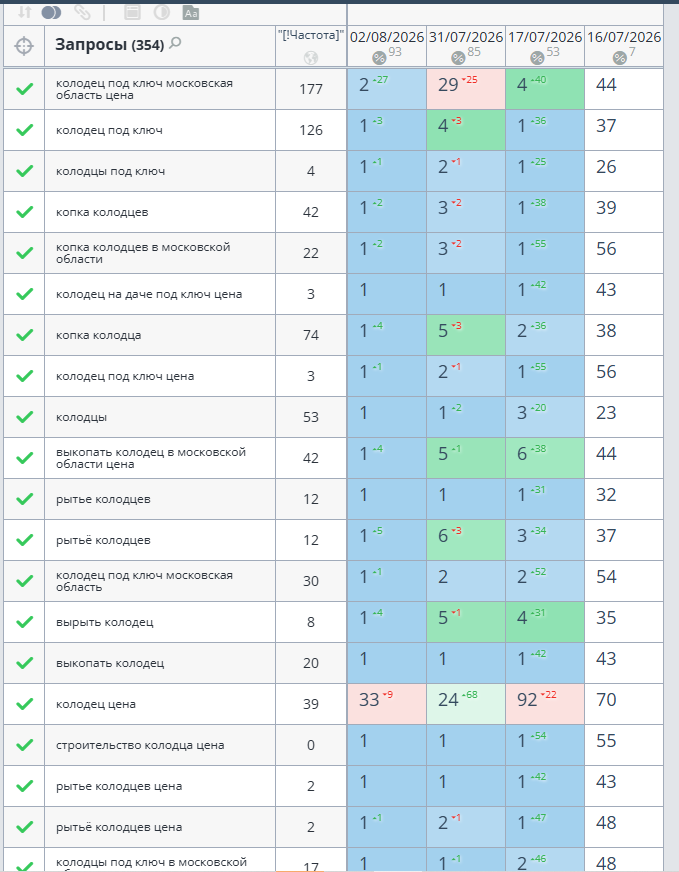Toggle the overlapping circles switch icon

[x=51, y=12]
